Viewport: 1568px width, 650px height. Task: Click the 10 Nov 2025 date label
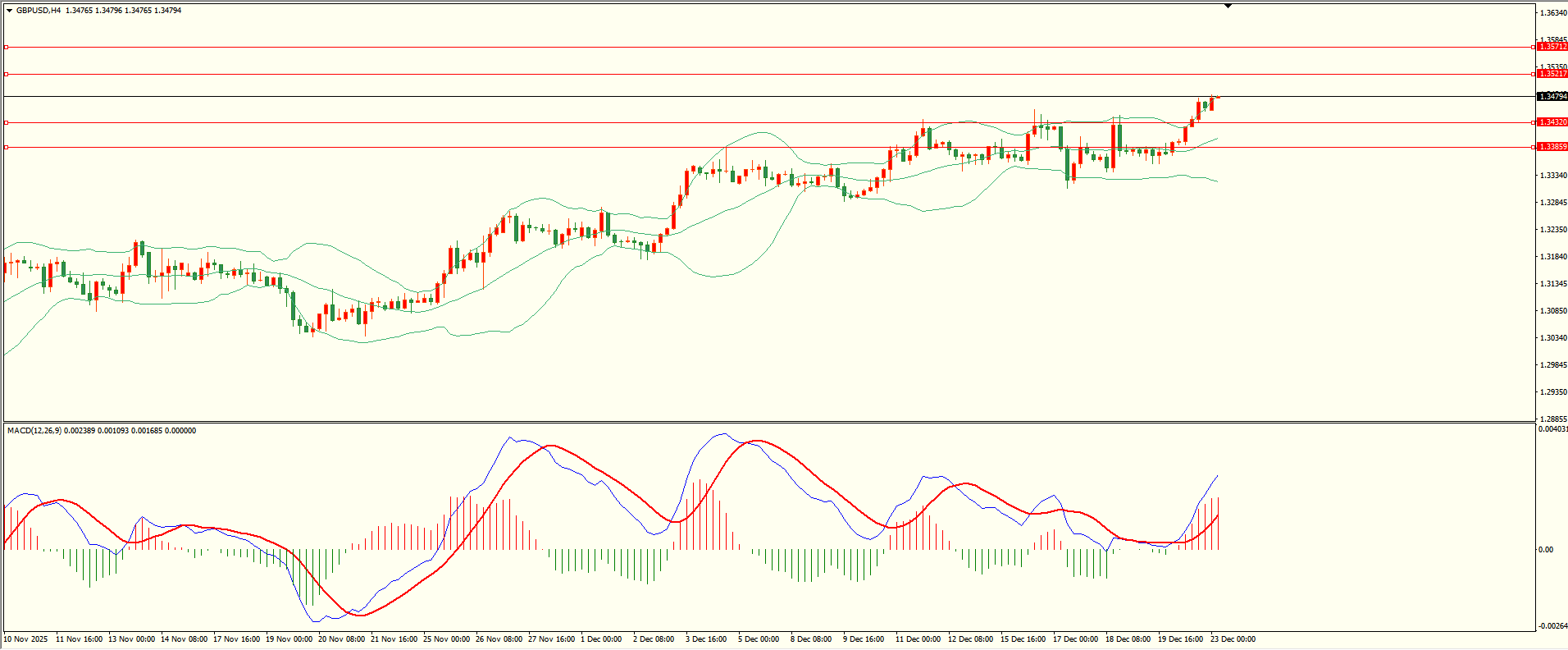click(25, 639)
